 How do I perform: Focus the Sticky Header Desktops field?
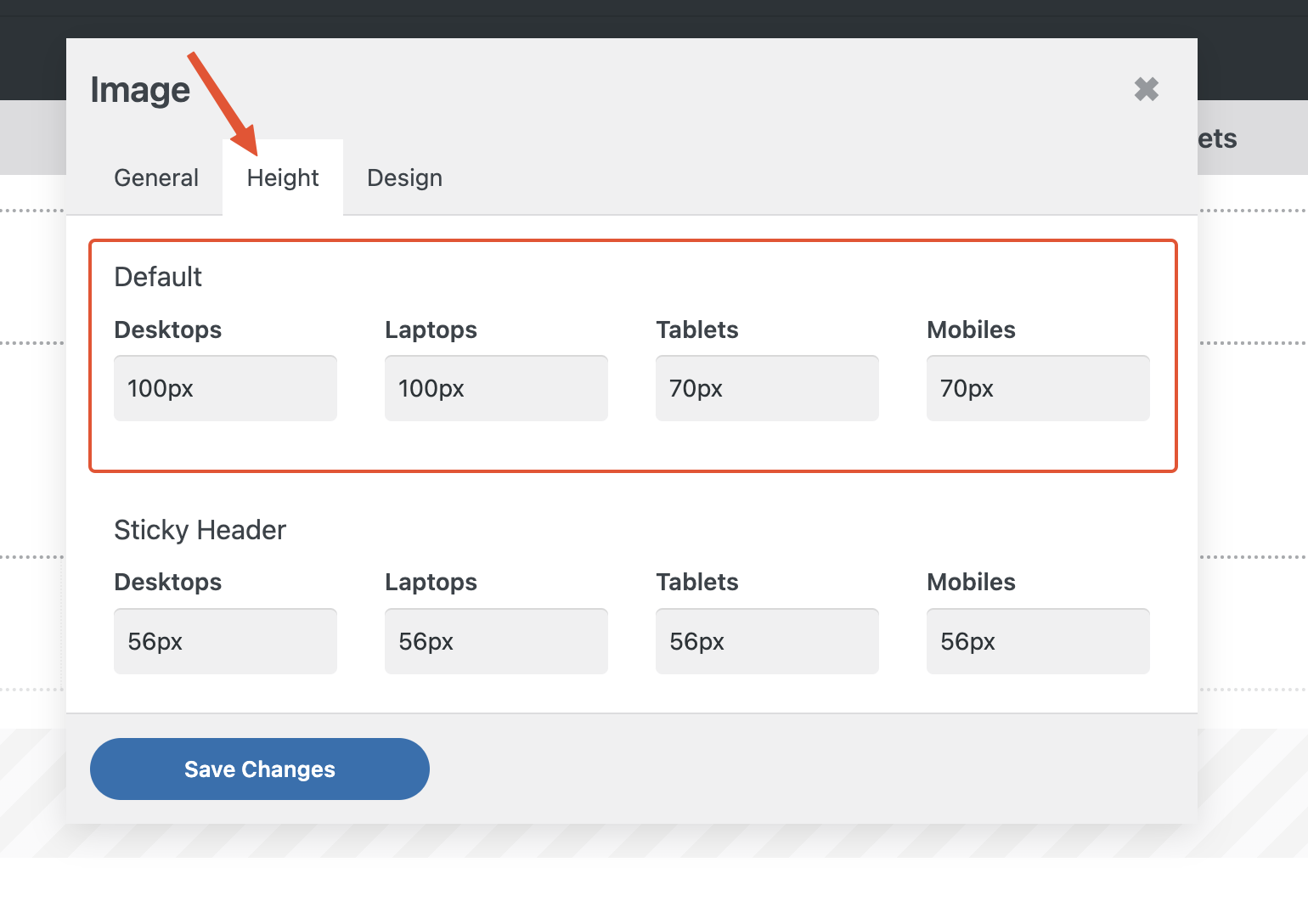[x=225, y=641]
